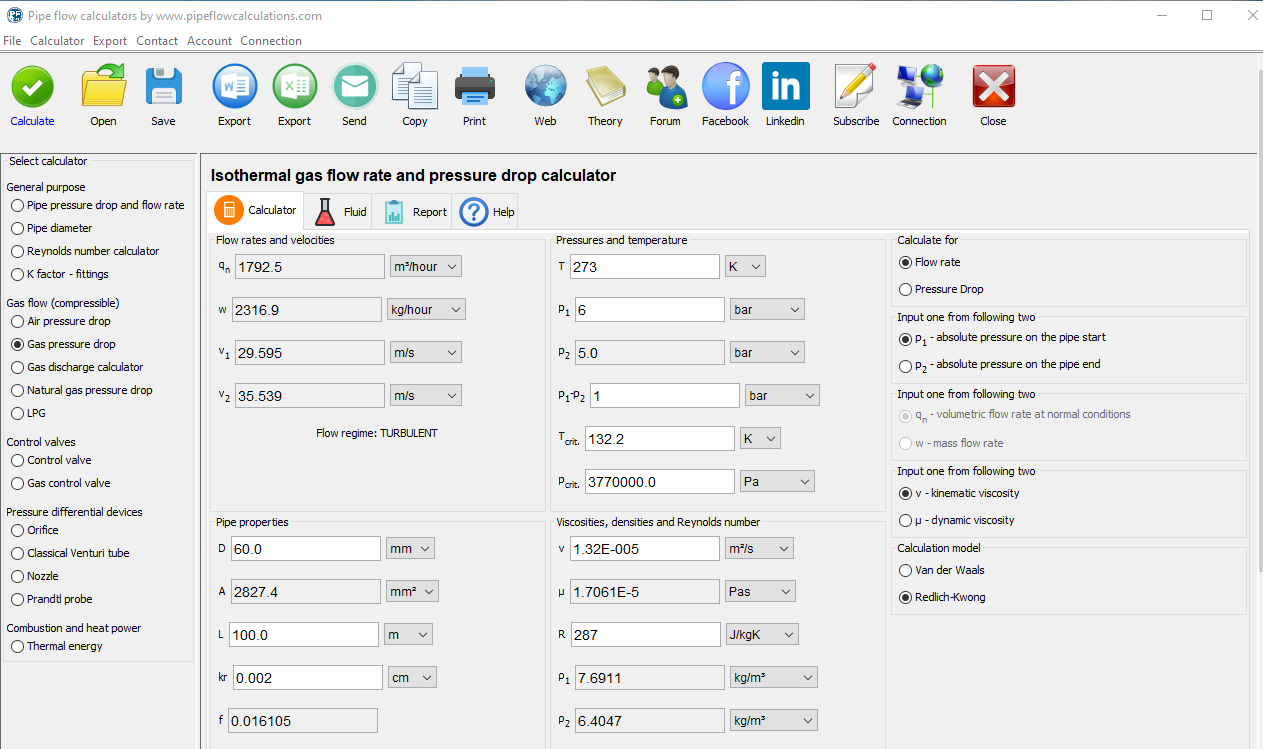The height and width of the screenshot is (749, 1263).
Task: Open Help from the calculator tabs
Action: point(485,211)
